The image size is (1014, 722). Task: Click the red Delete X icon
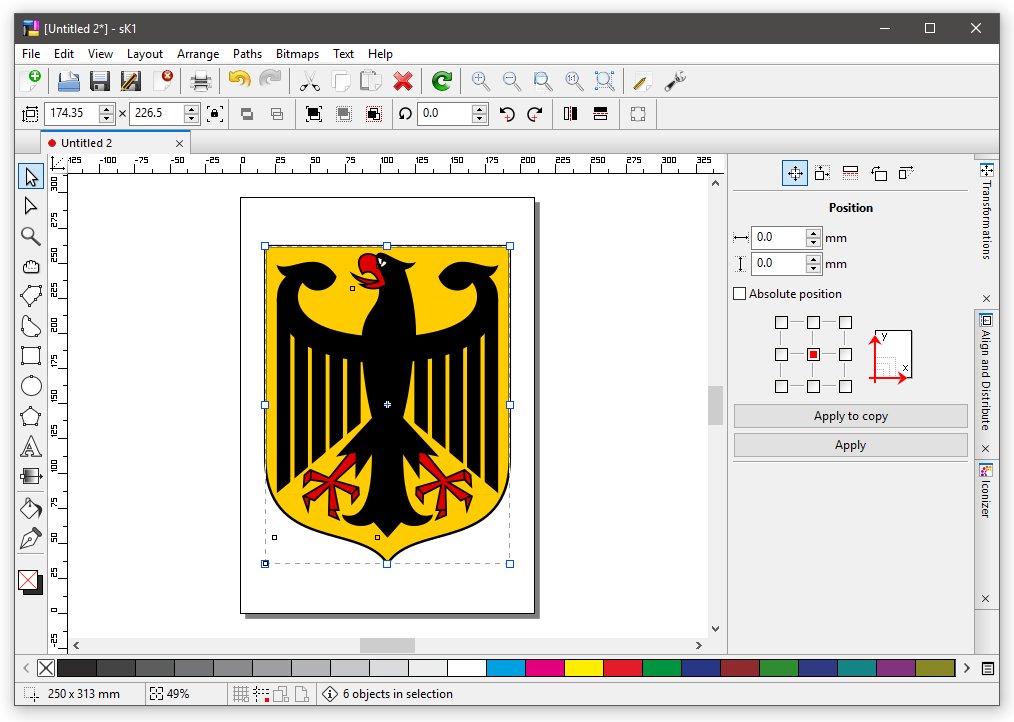coord(403,81)
